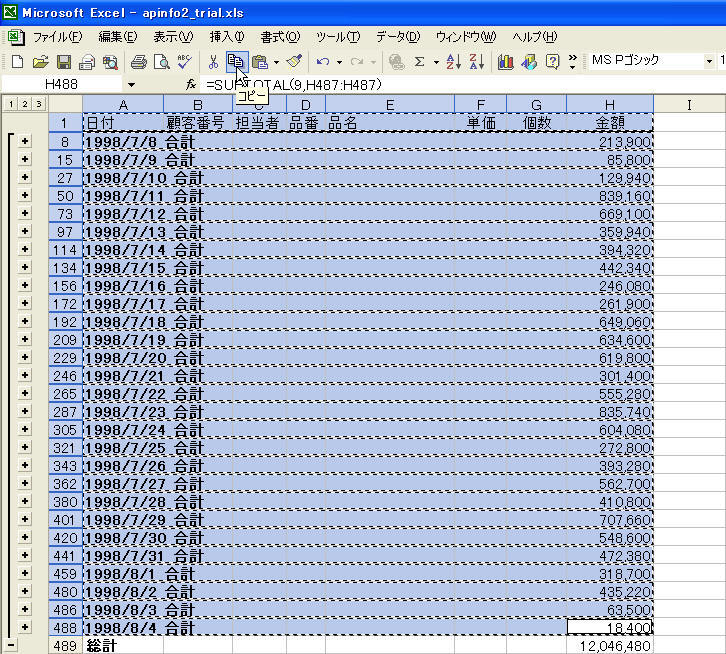Click the Sort Ascending icon
Image resolution: width=726 pixels, height=654 pixels.
pos(452,62)
